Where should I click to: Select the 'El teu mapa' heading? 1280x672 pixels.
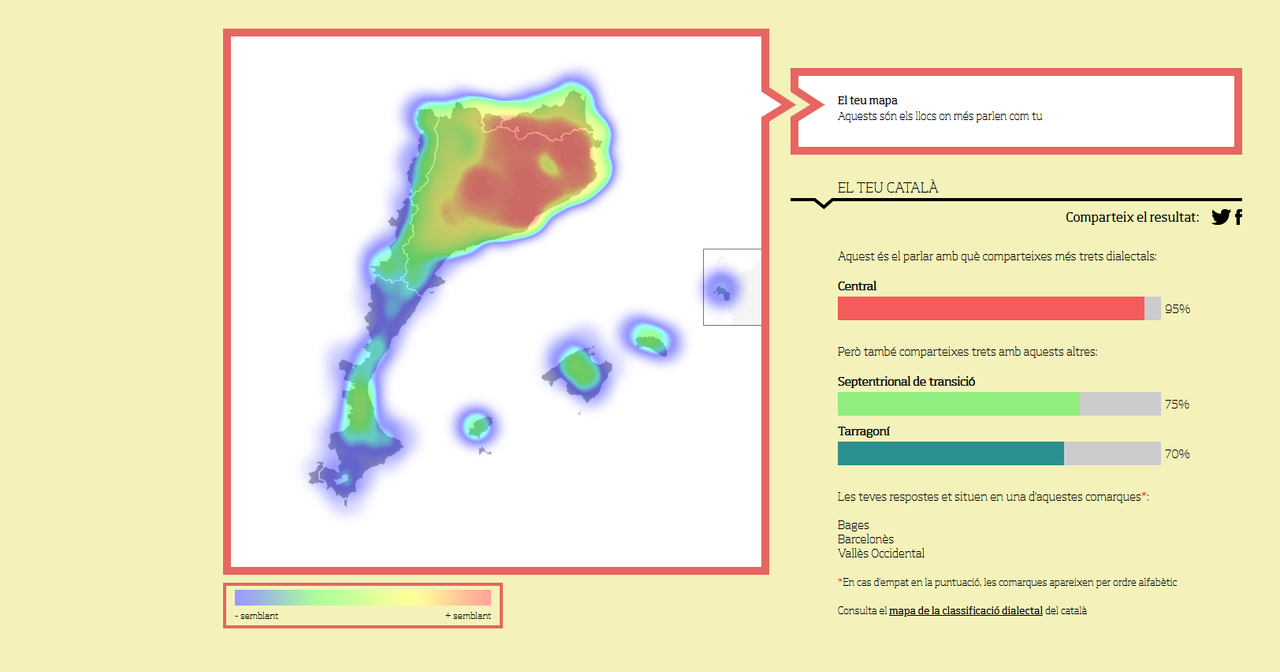[x=867, y=101]
